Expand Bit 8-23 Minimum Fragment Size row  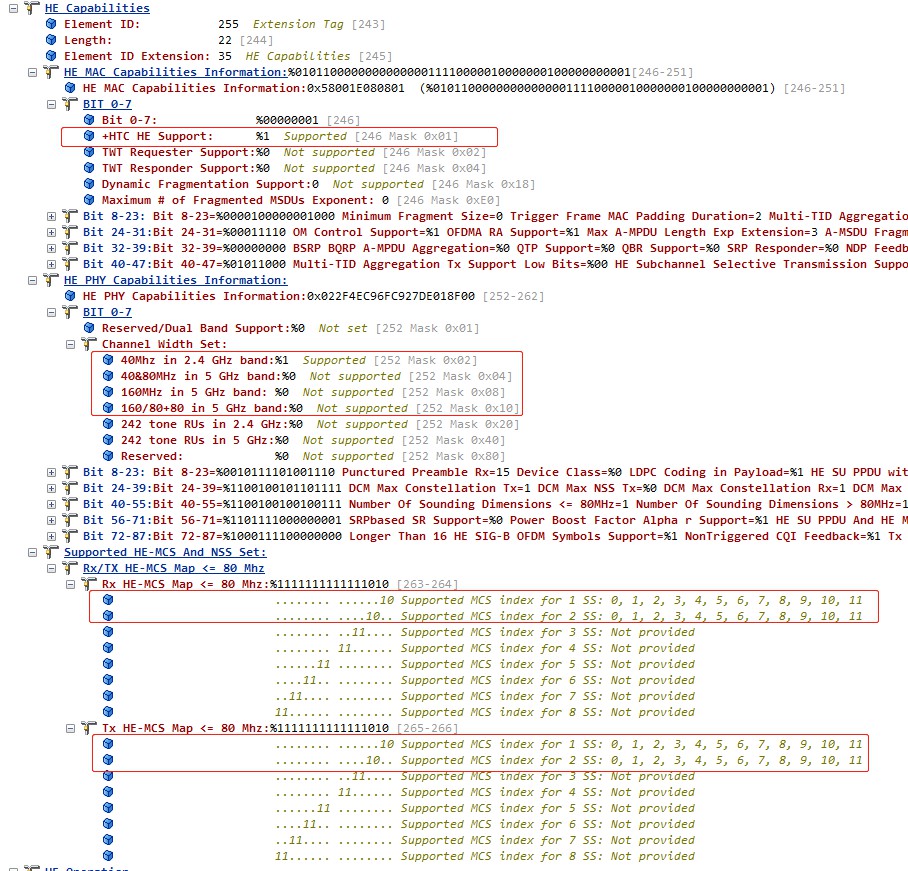point(52,216)
